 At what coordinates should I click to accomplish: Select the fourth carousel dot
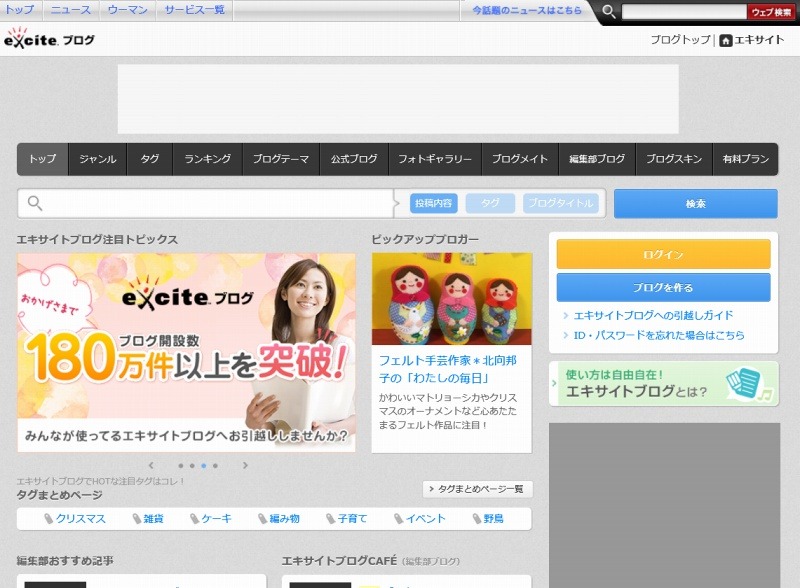[x=215, y=466]
